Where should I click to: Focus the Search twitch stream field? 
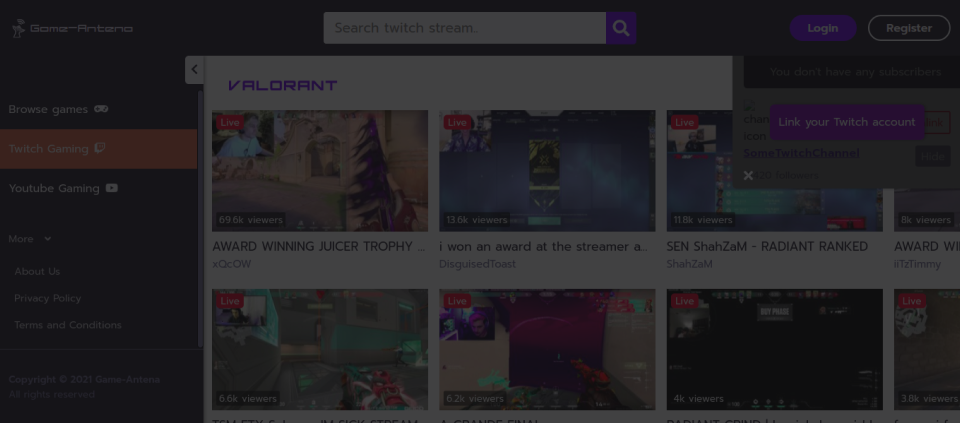coord(465,28)
